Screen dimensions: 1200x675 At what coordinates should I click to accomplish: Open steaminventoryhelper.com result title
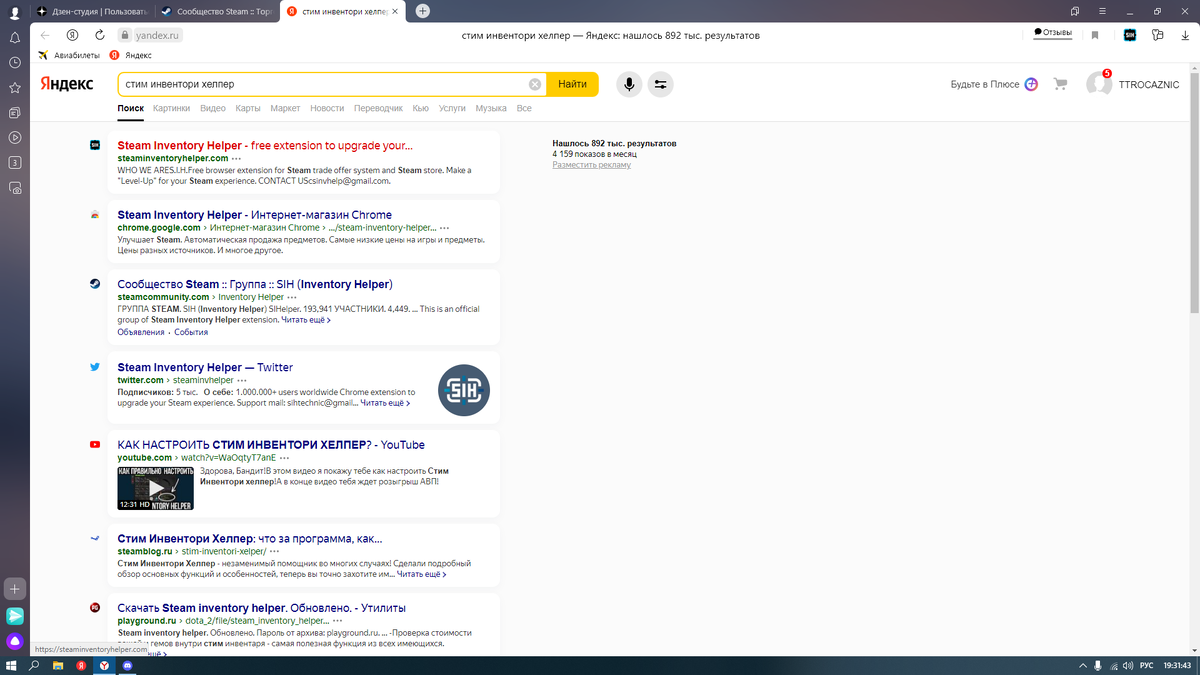[265, 145]
